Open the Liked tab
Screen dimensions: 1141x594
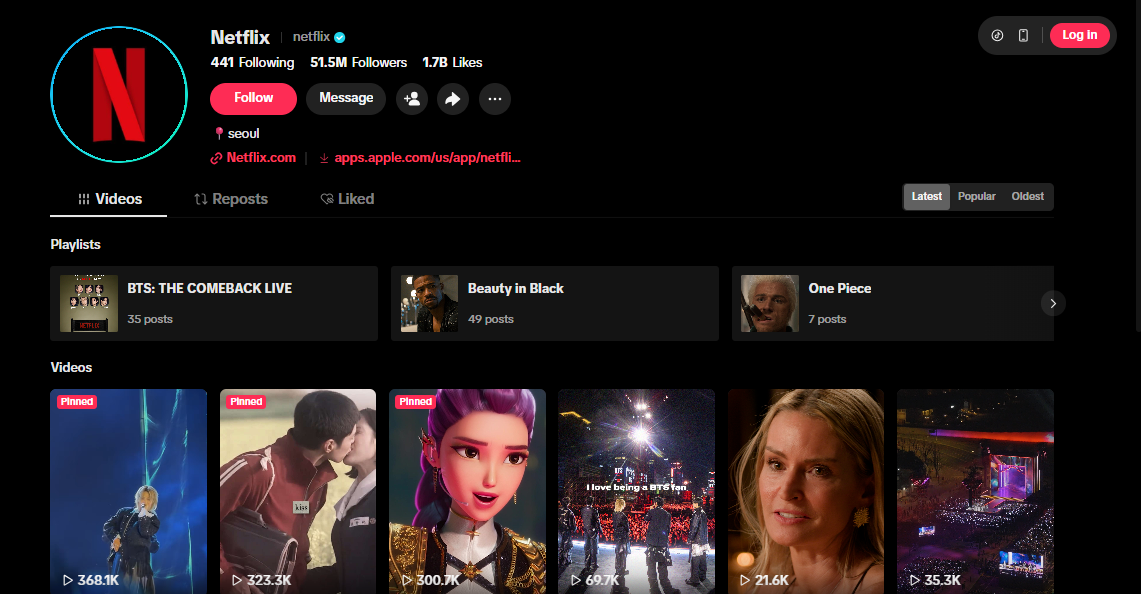pyautogui.click(x=347, y=198)
